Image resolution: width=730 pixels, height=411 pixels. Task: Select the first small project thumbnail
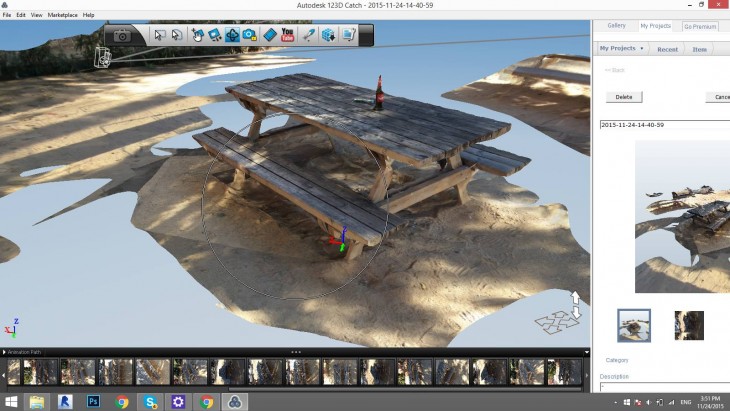[x=634, y=325]
